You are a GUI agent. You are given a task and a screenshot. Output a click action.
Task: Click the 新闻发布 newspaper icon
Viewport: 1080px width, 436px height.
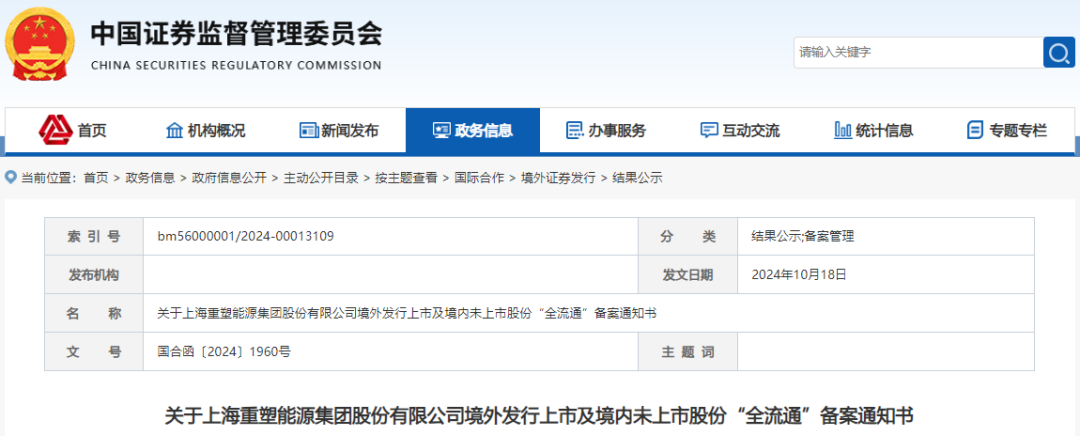click(x=308, y=129)
